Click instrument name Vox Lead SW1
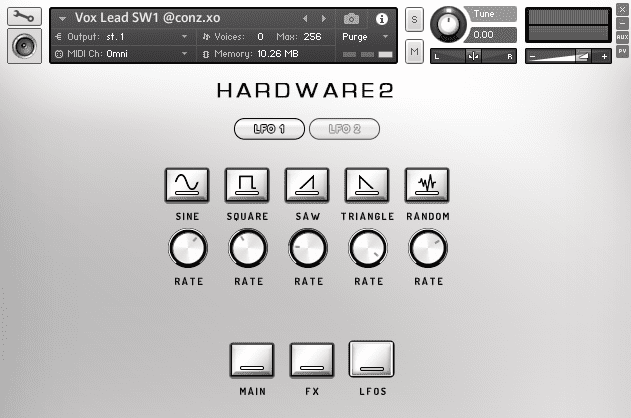 (x=147, y=18)
